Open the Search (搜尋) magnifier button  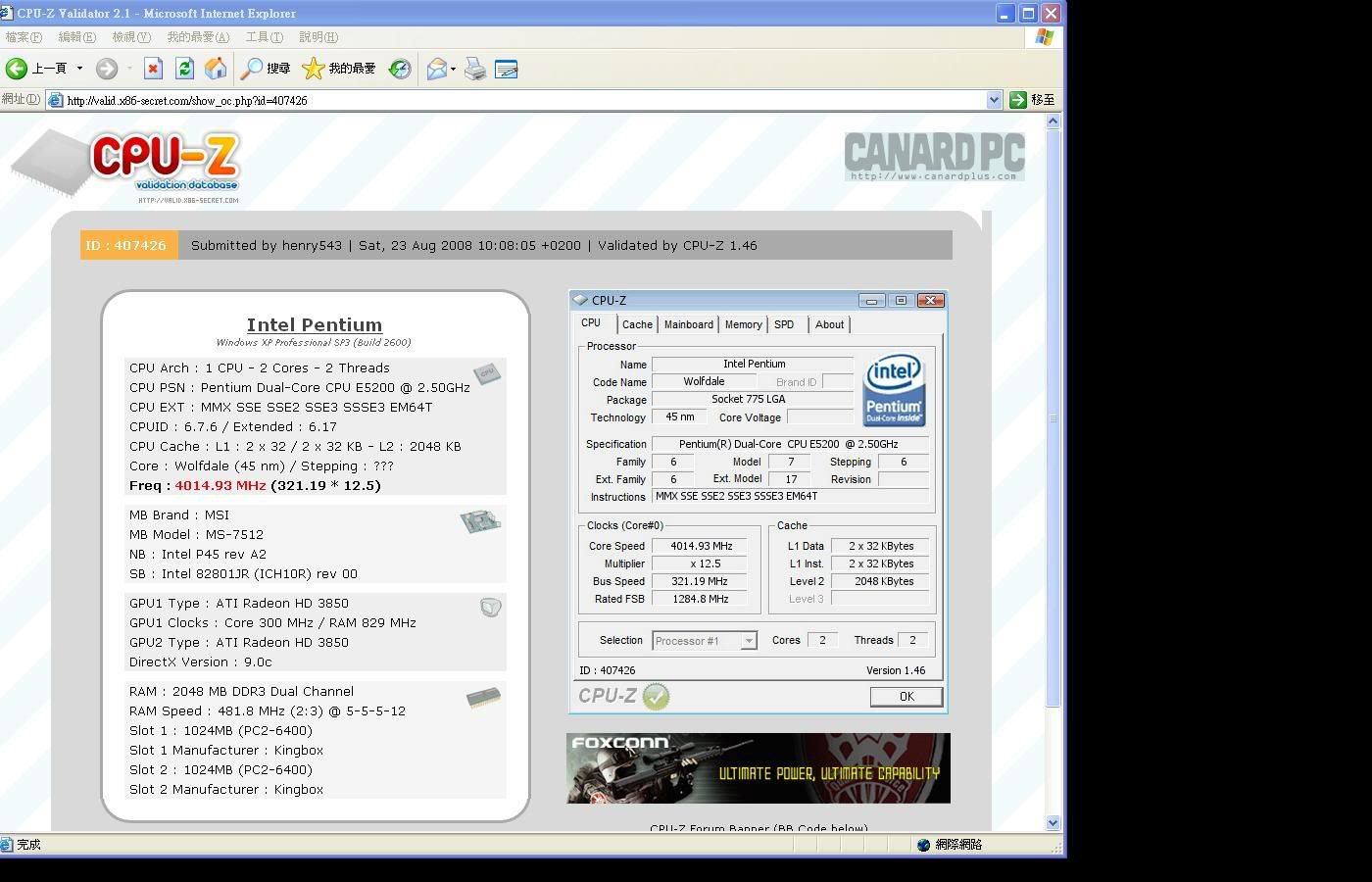pos(266,69)
